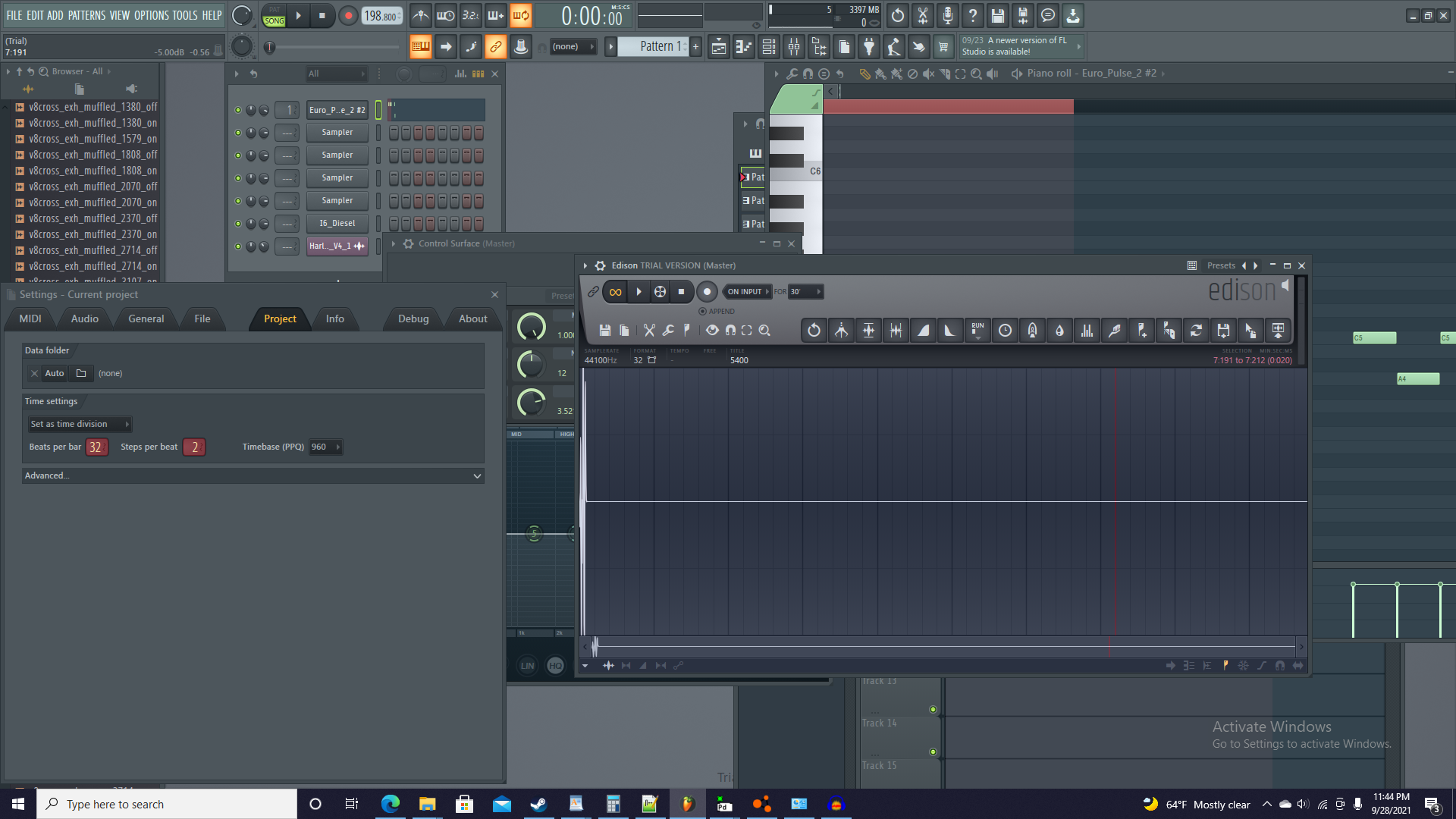Open the (none) snap selector dropdown
The width and height of the screenshot is (1456, 819).
tap(573, 47)
